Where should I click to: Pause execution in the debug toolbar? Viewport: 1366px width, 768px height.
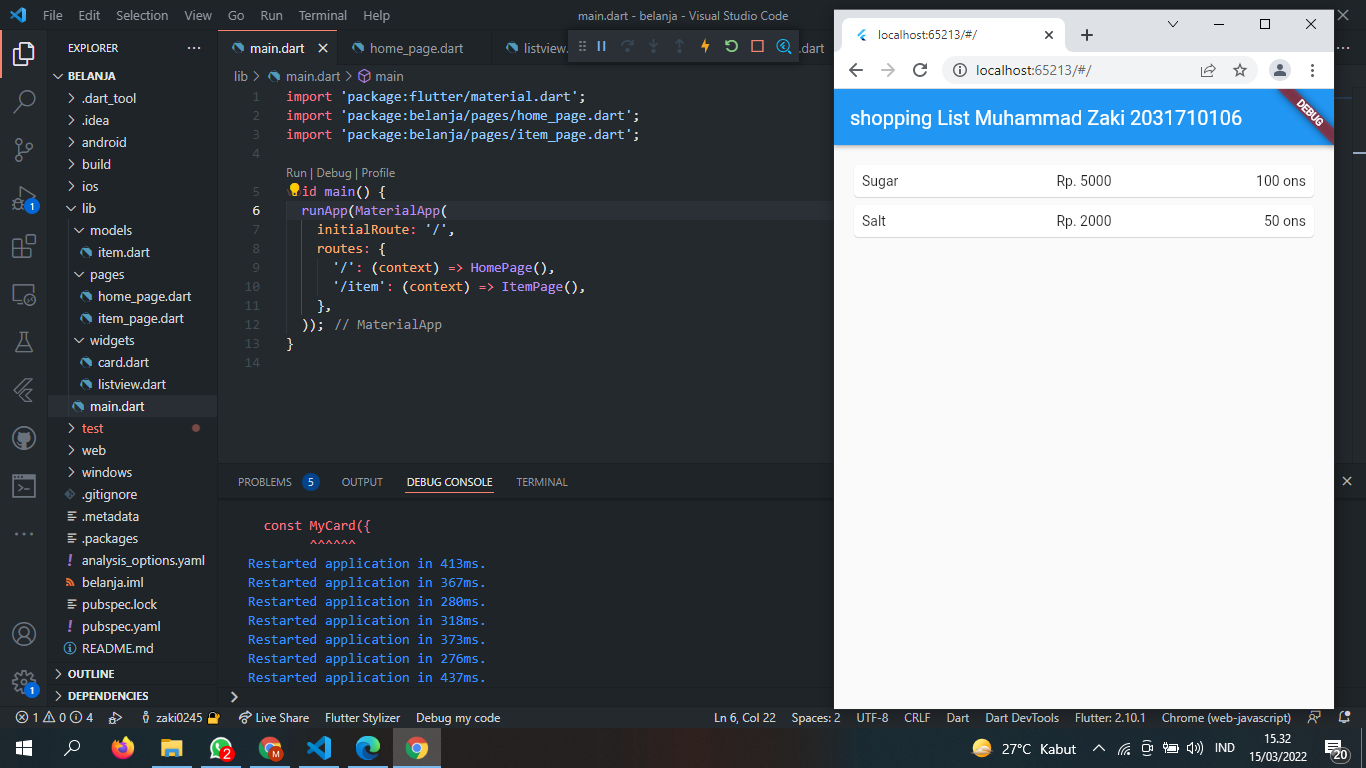point(601,47)
